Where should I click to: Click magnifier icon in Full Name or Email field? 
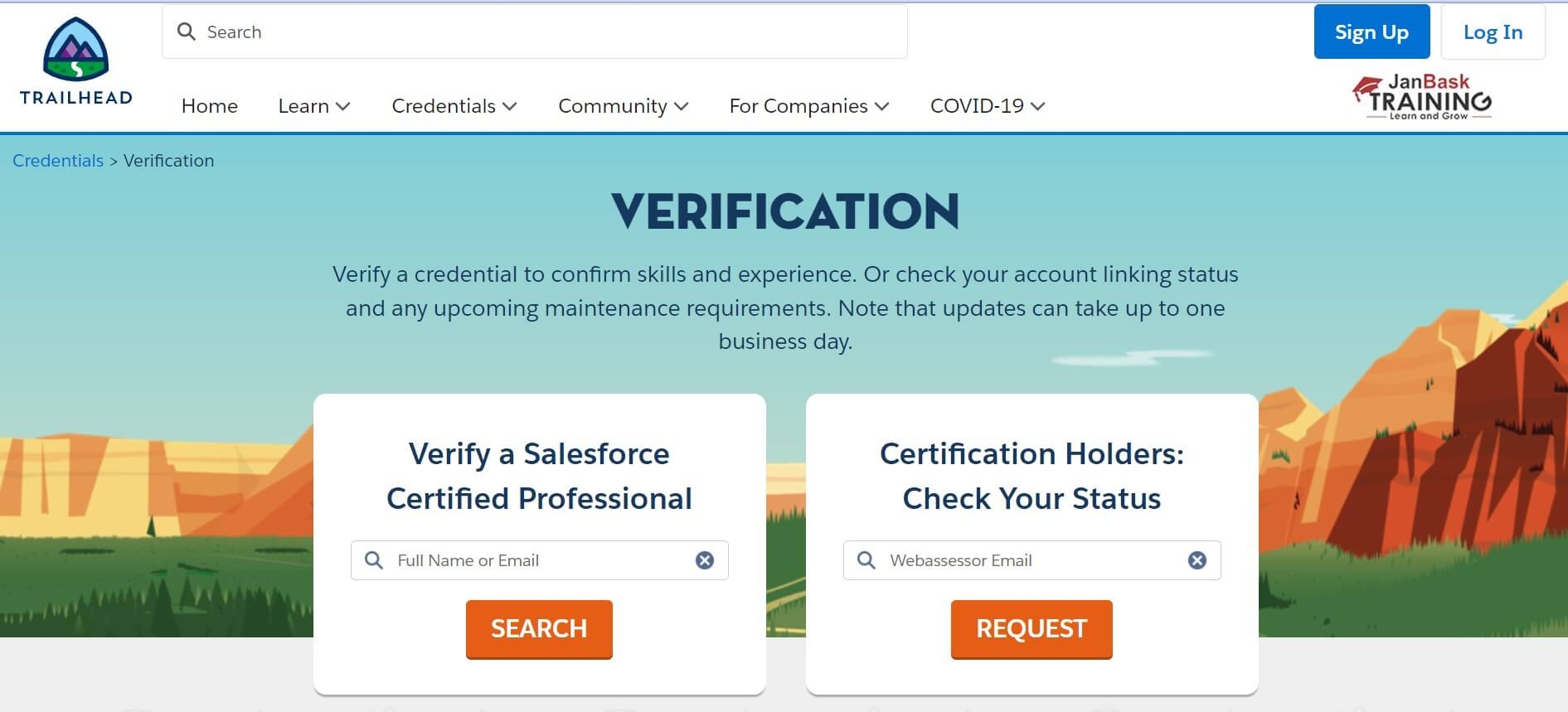coord(374,560)
